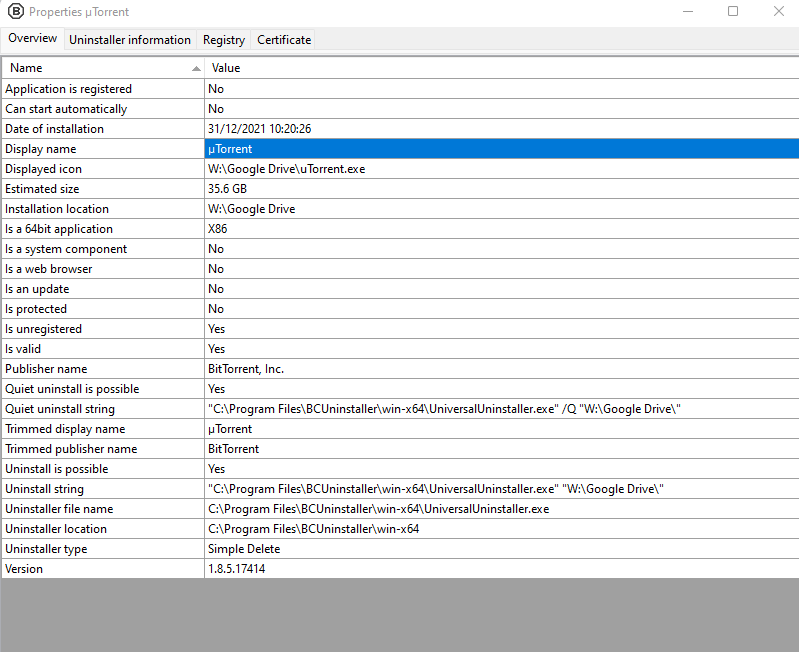Screen dimensions: 799x652
Task: Minimize the Properties µTorrent window
Action: 688,11
